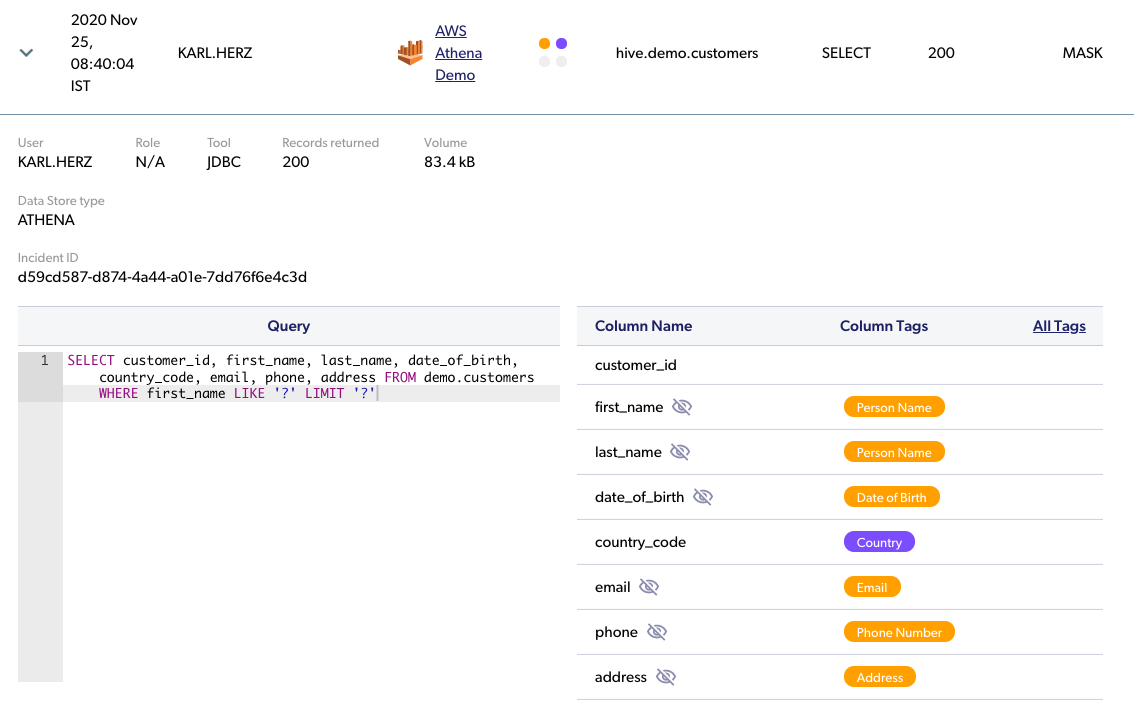Click the masked eye icon beside email

click(649, 587)
